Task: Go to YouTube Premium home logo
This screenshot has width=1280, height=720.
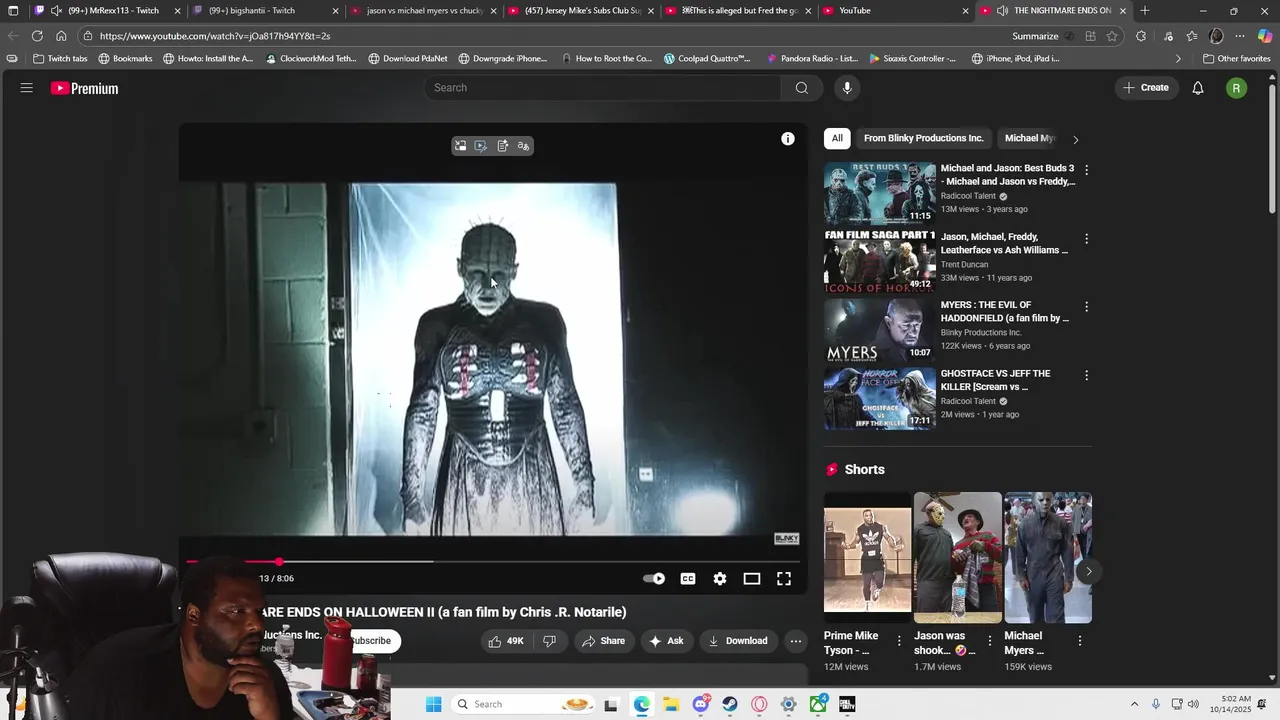Action: [x=85, y=88]
